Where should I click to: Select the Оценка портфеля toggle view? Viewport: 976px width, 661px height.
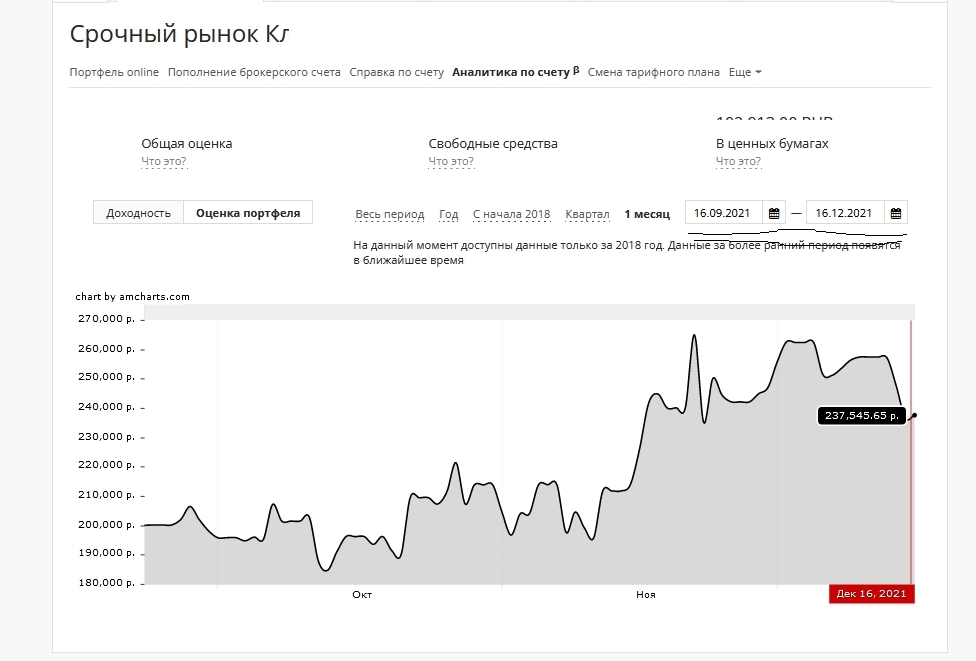point(248,213)
